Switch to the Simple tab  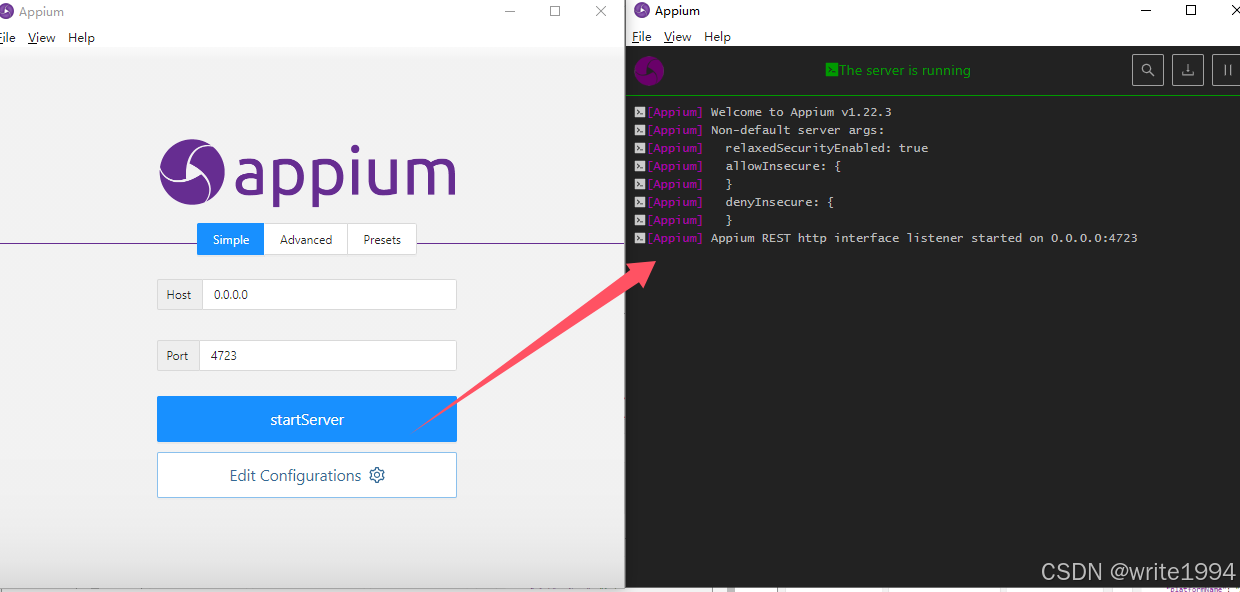[231, 239]
